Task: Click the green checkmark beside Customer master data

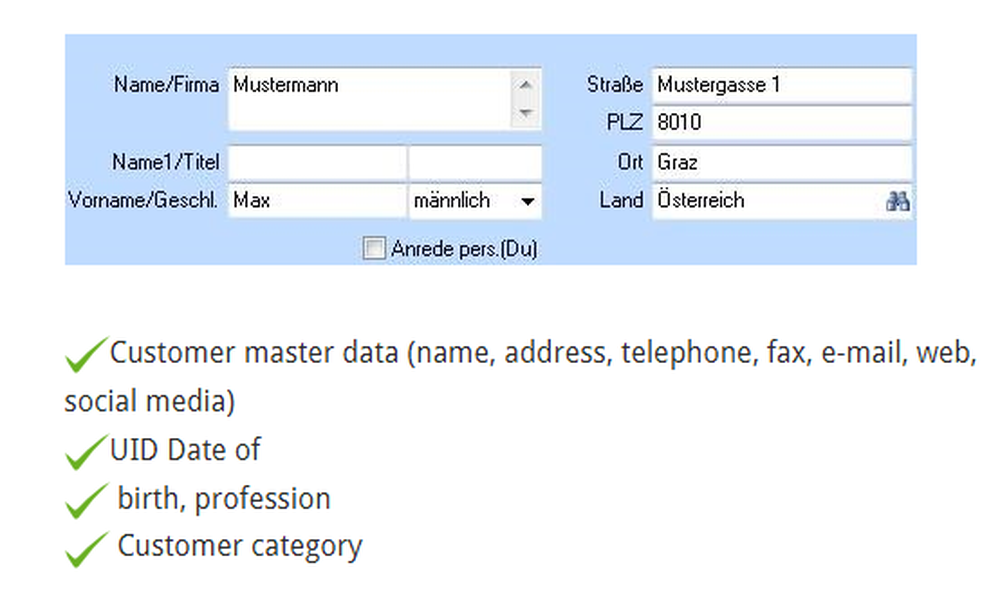Action: tap(86, 355)
